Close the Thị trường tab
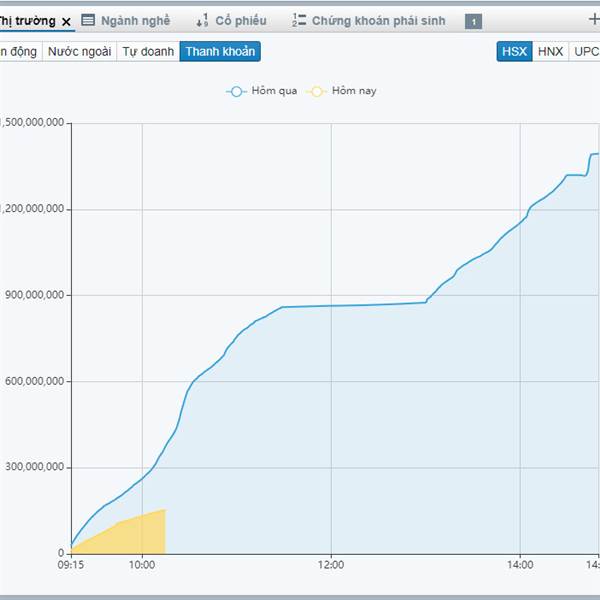This screenshot has height=600, width=600. (66, 21)
